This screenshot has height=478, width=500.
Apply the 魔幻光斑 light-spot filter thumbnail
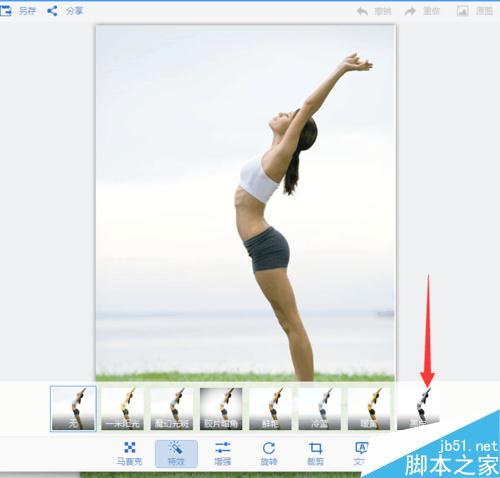172,409
